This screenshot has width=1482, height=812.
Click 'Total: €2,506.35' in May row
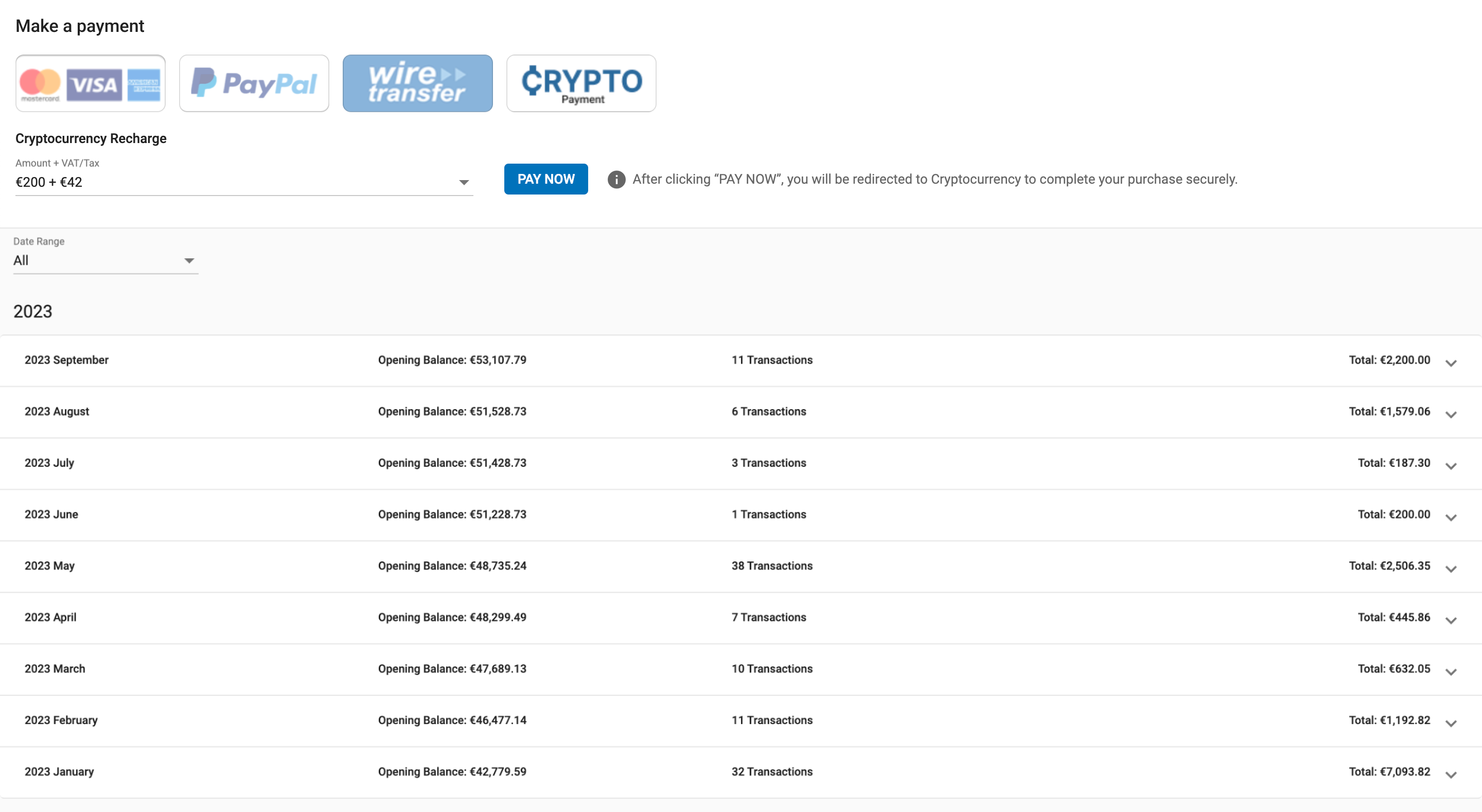1389,566
